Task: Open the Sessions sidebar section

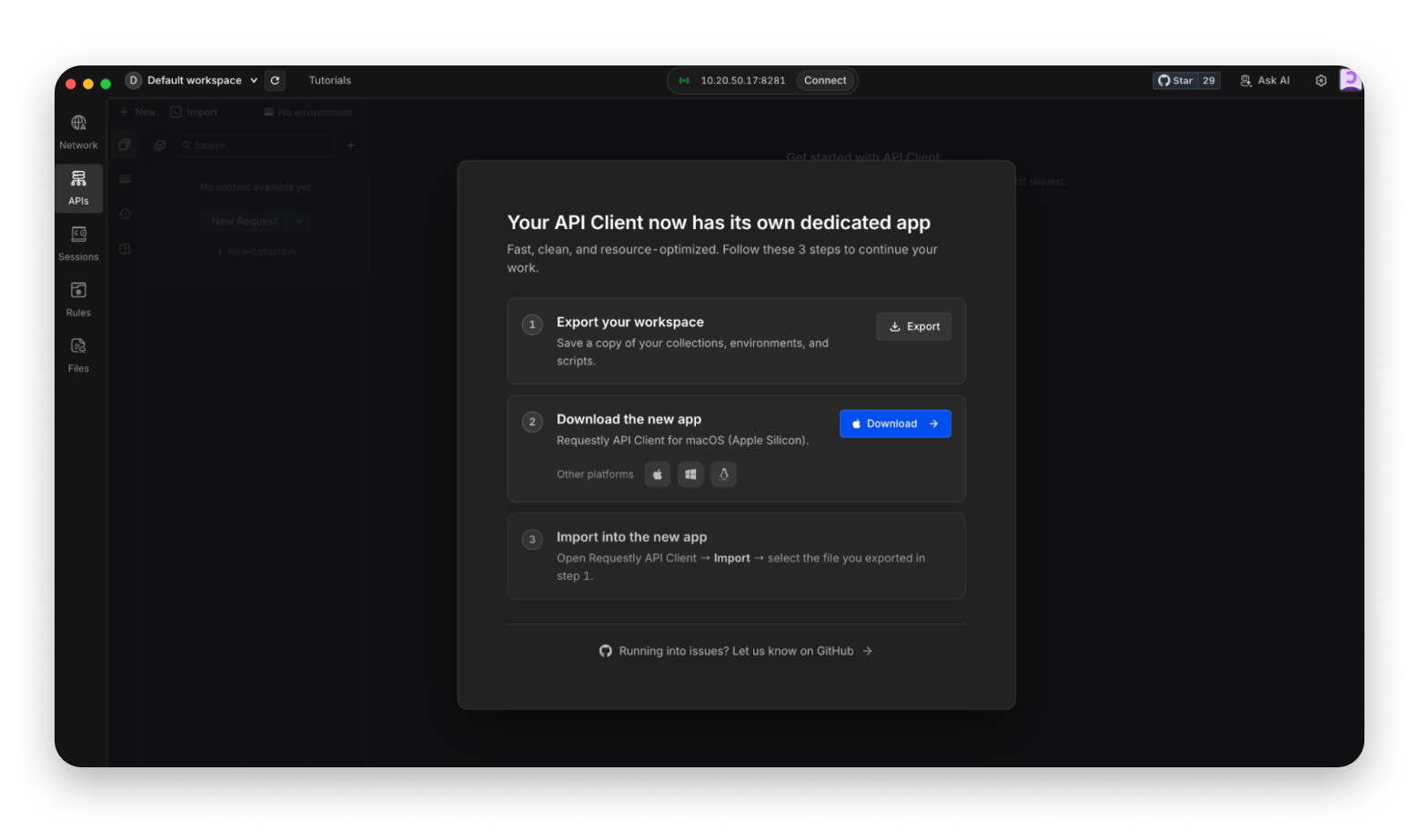Action: point(78,244)
